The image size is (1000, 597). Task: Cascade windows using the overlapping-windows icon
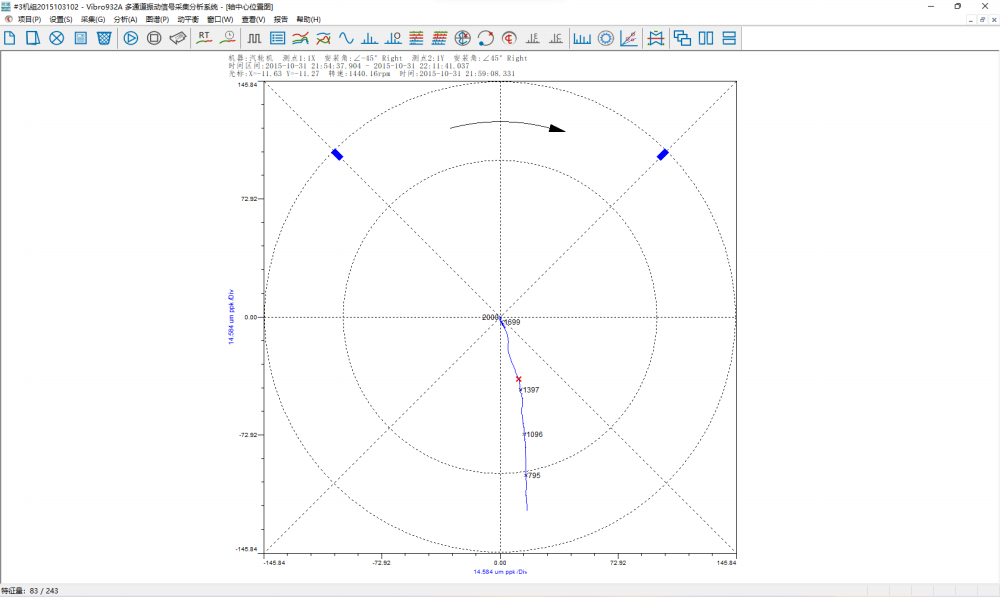(682, 38)
